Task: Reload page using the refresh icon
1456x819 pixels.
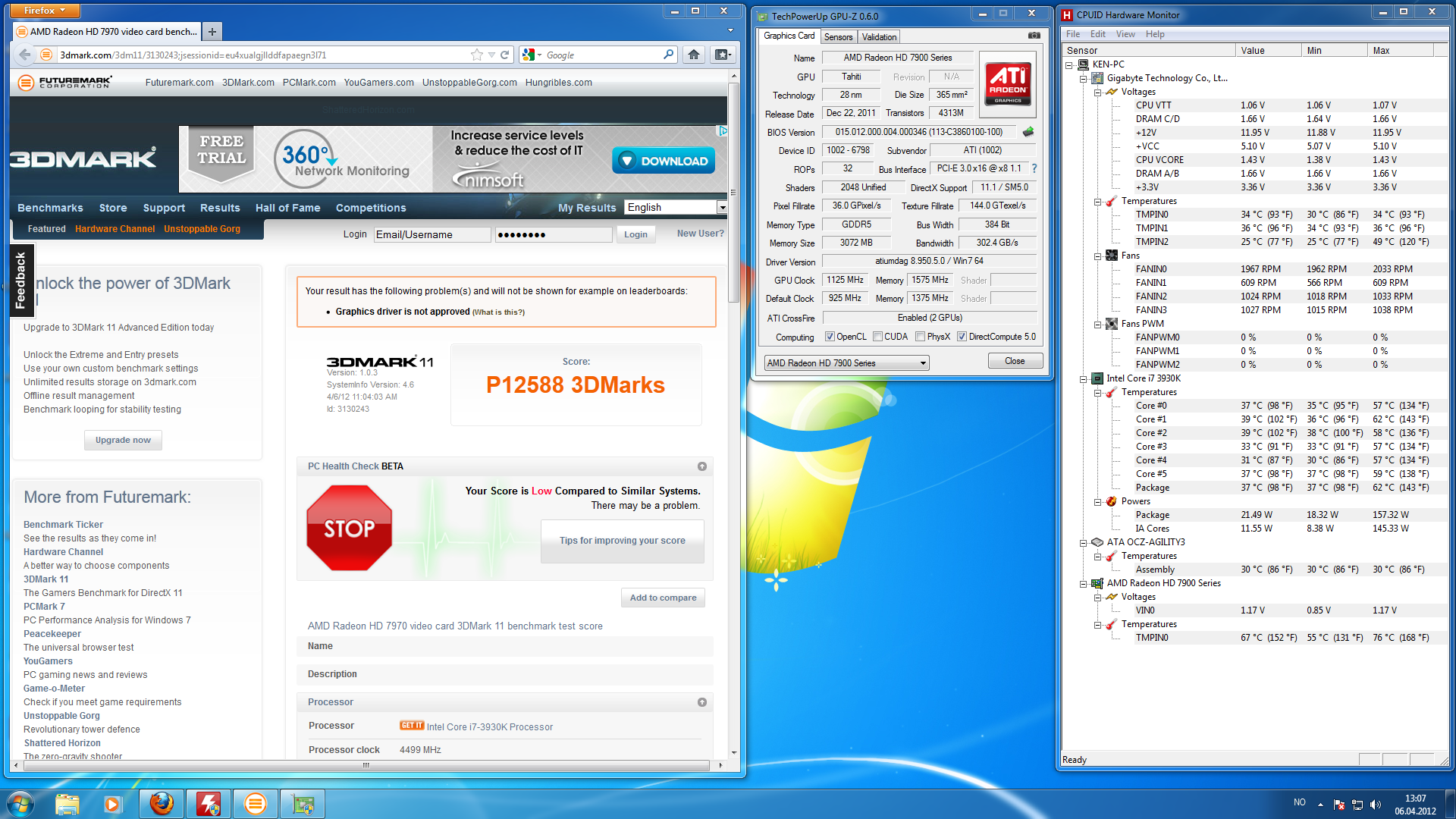Action: pos(505,55)
